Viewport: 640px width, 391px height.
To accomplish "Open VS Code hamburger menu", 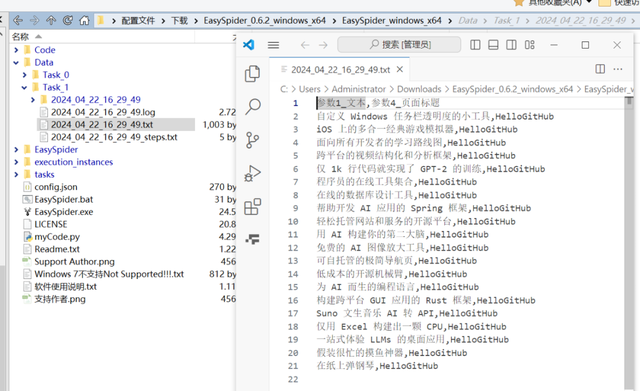I will 273,45.
